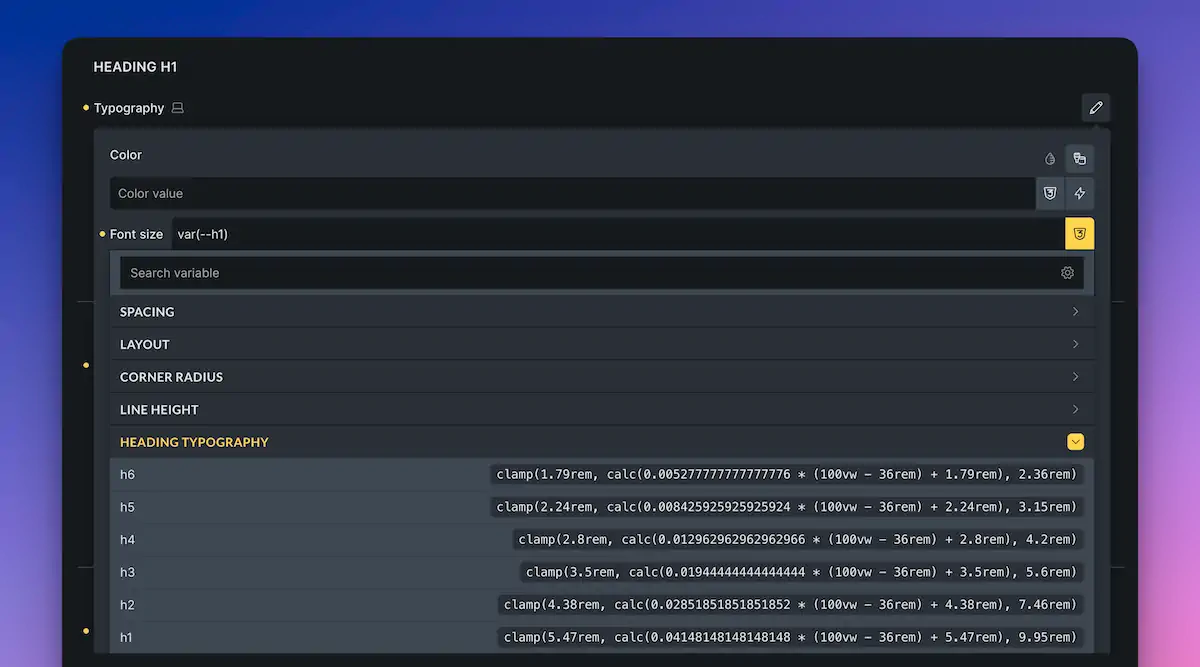Click the global color swatches icon
The image size is (1200, 667).
tap(1080, 158)
